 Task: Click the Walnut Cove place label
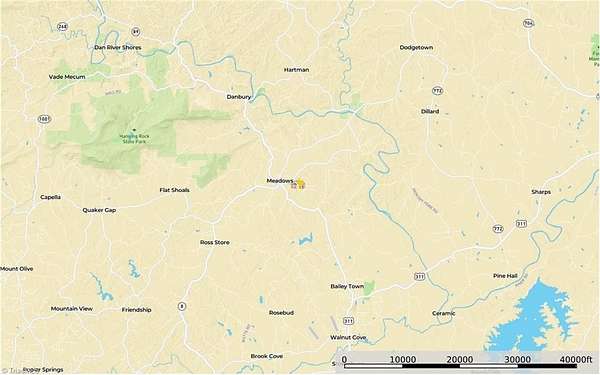[349, 337]
